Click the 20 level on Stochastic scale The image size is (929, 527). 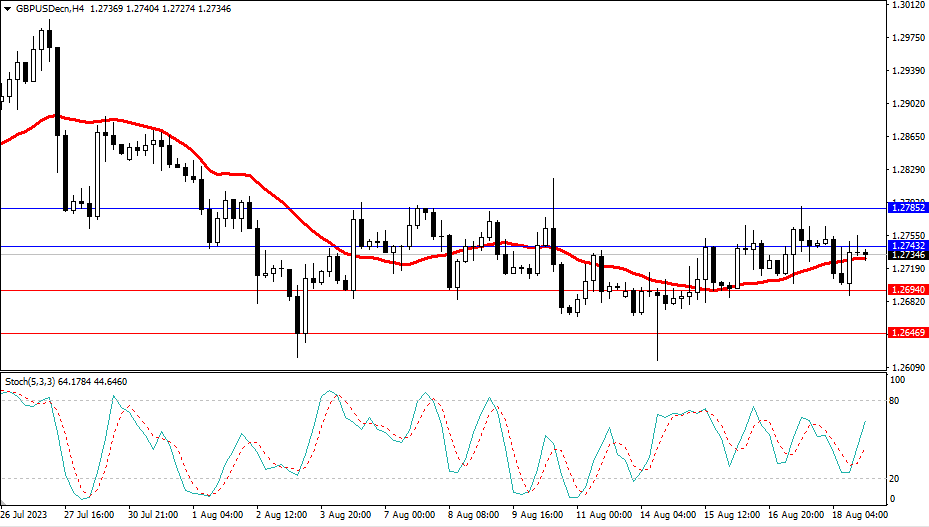point(896,478)
